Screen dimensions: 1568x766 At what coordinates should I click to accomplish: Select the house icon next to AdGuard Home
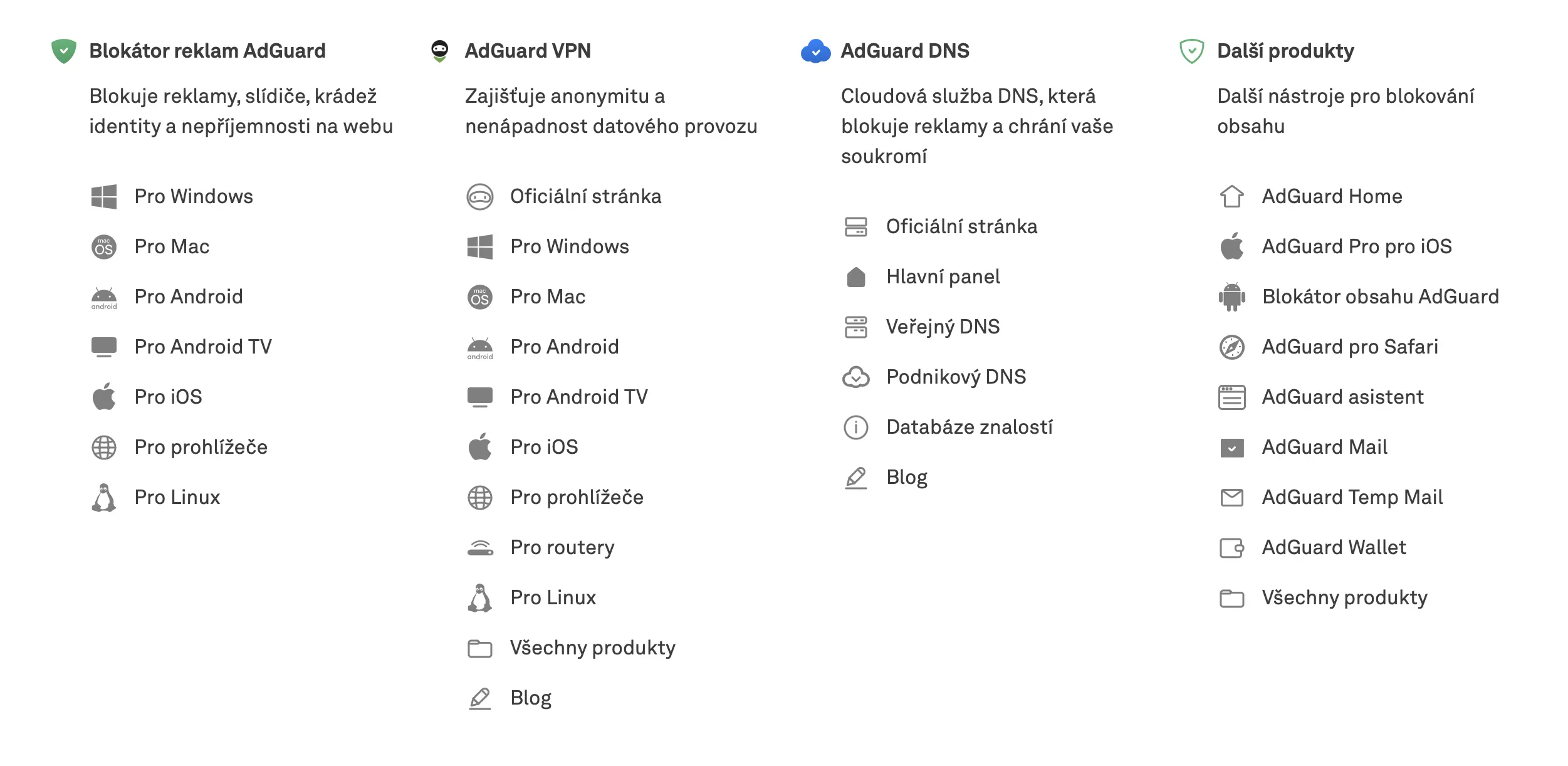coord(1232,196)
